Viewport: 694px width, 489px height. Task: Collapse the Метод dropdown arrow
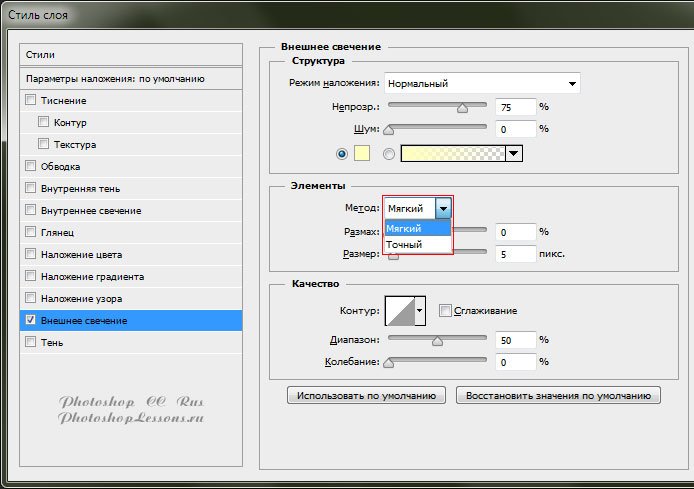coord(443,208)
